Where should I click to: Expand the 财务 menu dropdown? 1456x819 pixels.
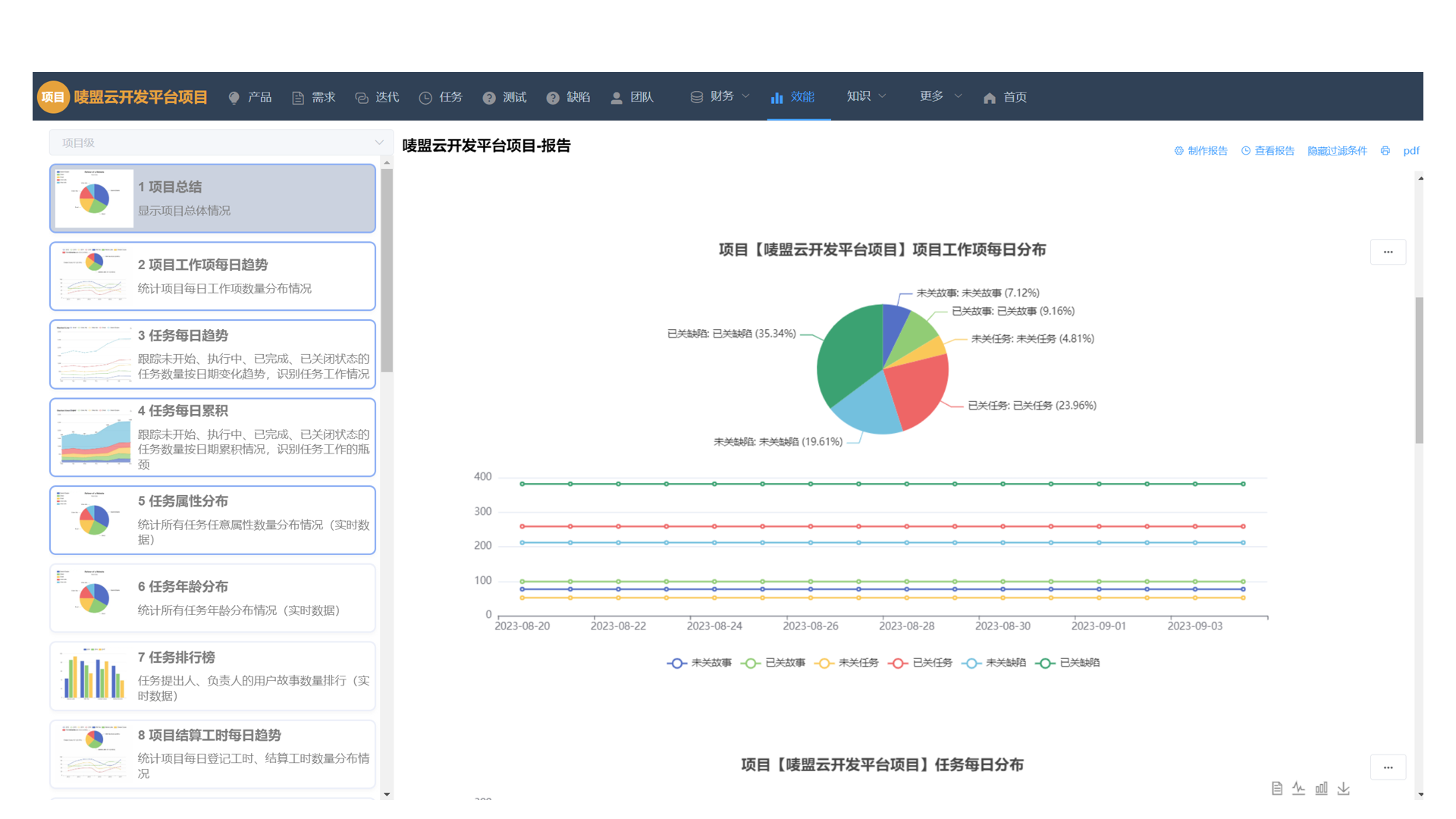(720, 96)
